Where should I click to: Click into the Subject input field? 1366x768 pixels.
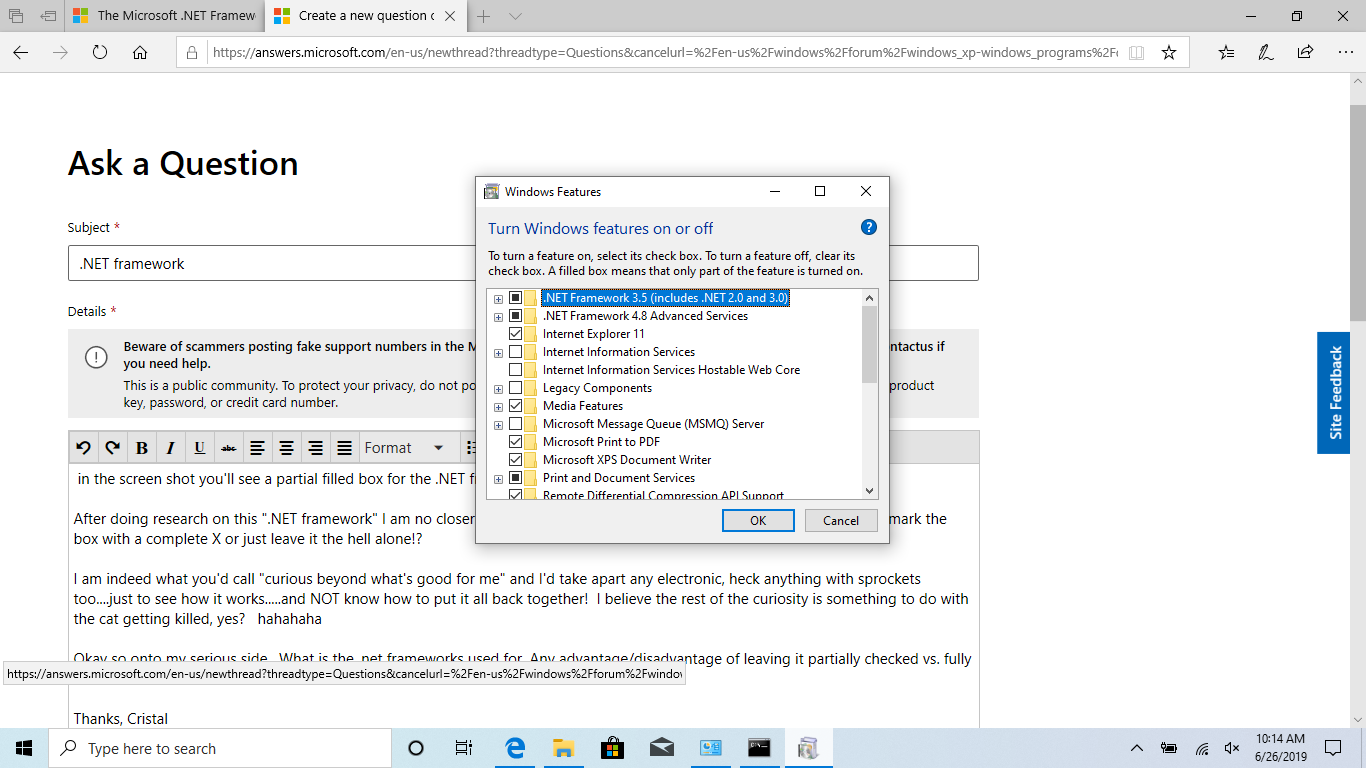523,264
